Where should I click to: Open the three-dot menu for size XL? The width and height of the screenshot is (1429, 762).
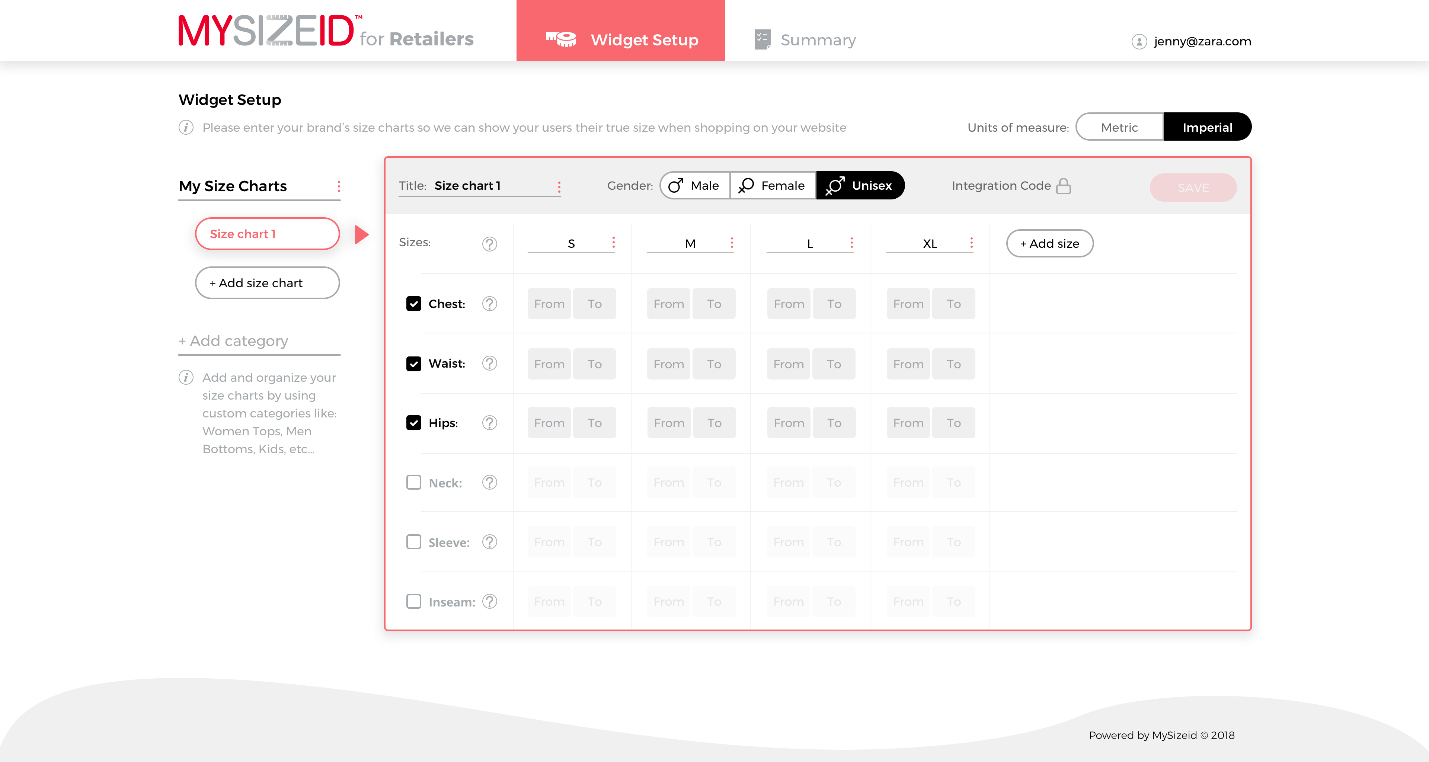972,243
